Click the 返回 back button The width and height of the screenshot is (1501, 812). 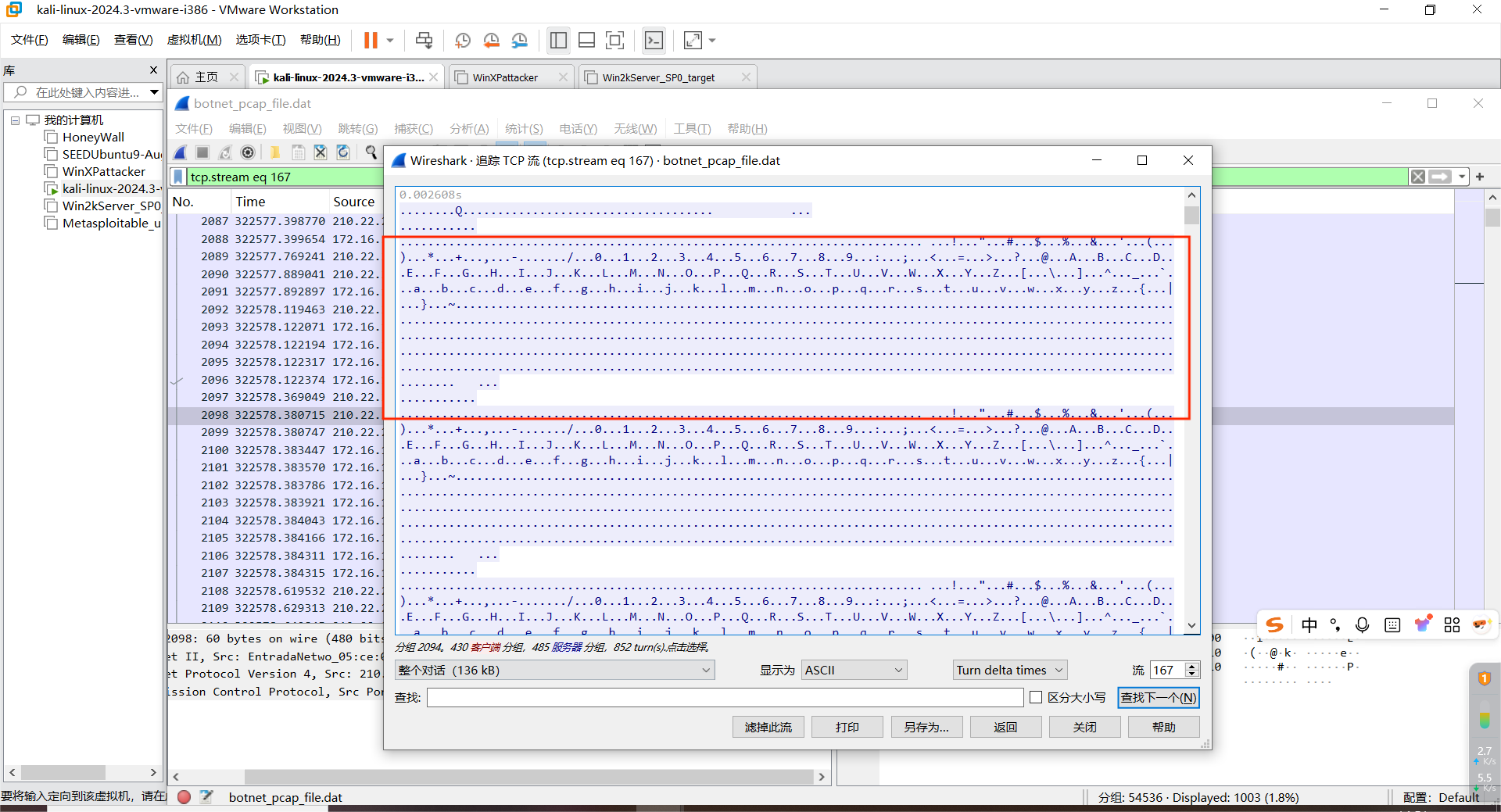tap(1005, 728)
